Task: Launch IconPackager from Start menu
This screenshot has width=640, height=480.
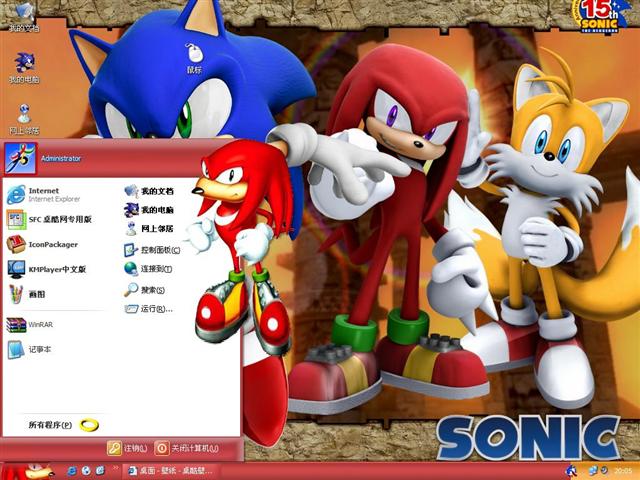Action: 42,244
